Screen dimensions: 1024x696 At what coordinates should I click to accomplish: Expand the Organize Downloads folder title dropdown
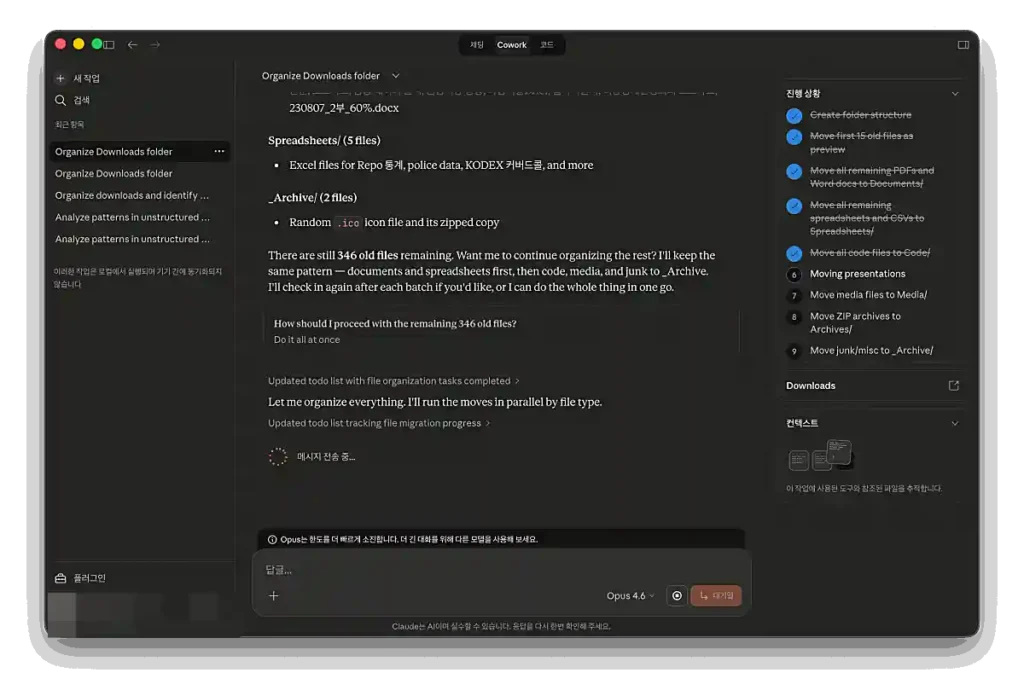pyautogui.click(x=395, y=76)
